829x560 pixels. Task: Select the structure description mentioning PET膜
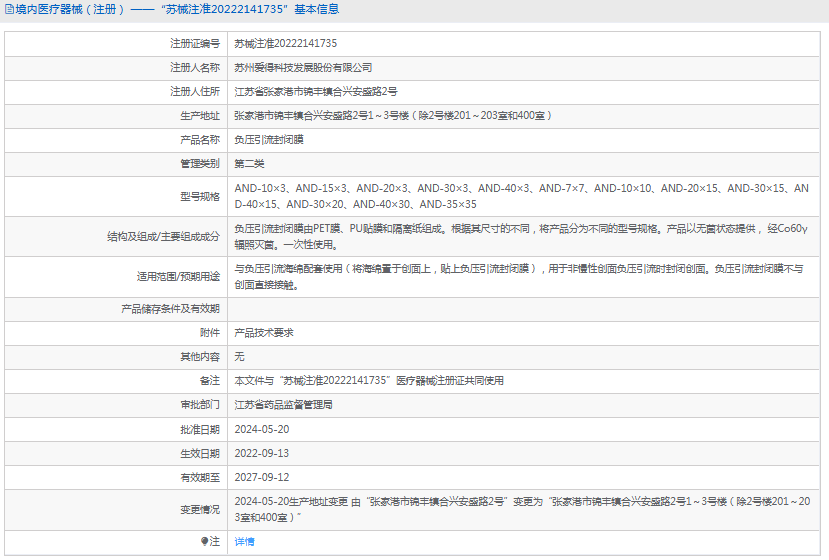click(x=521, y=236)
